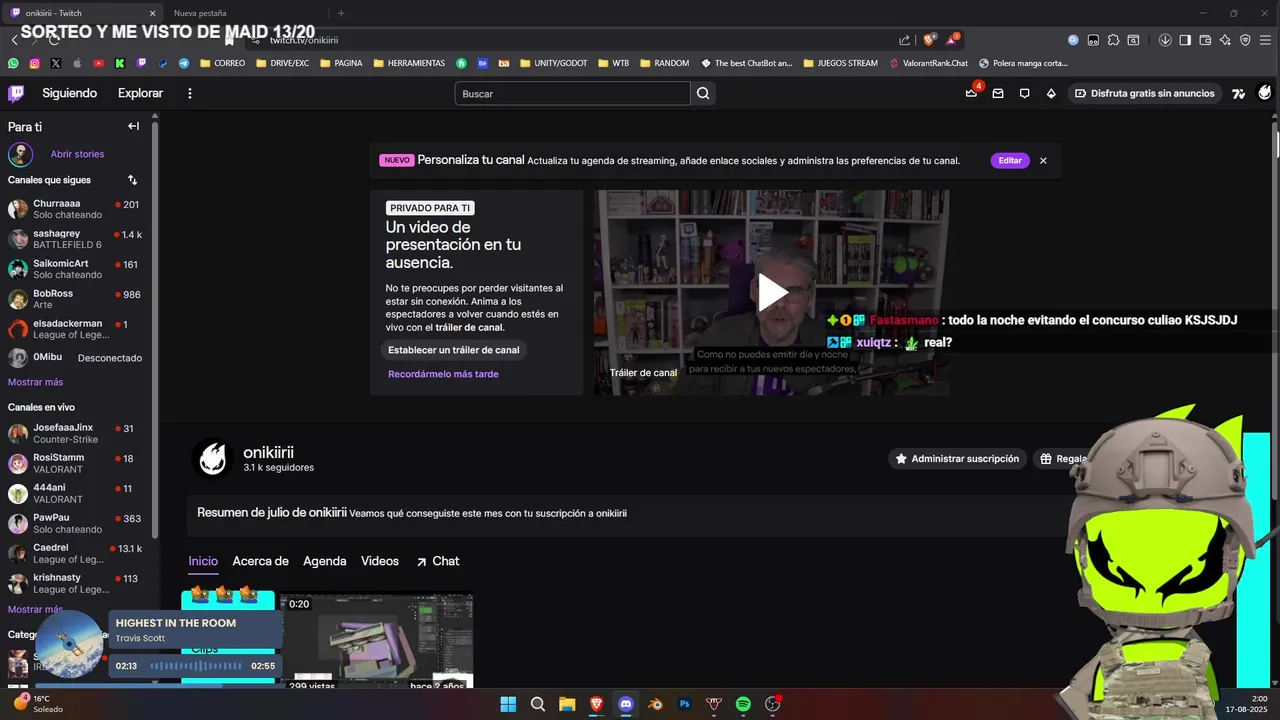Click Establecer un tráiler de canal
The height and width of the screenshot is (720, 1280).
point(454,350)
